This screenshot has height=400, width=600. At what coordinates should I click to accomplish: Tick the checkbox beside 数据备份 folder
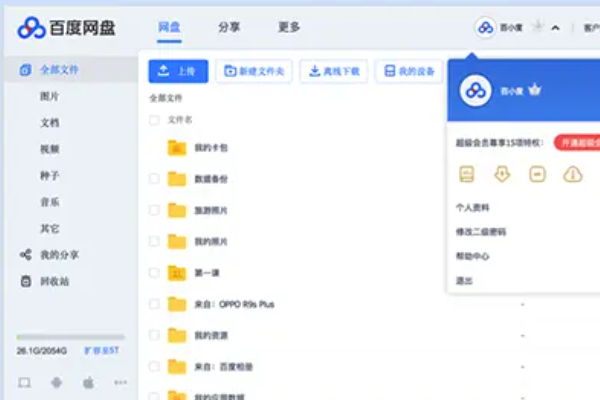[154, 179]
